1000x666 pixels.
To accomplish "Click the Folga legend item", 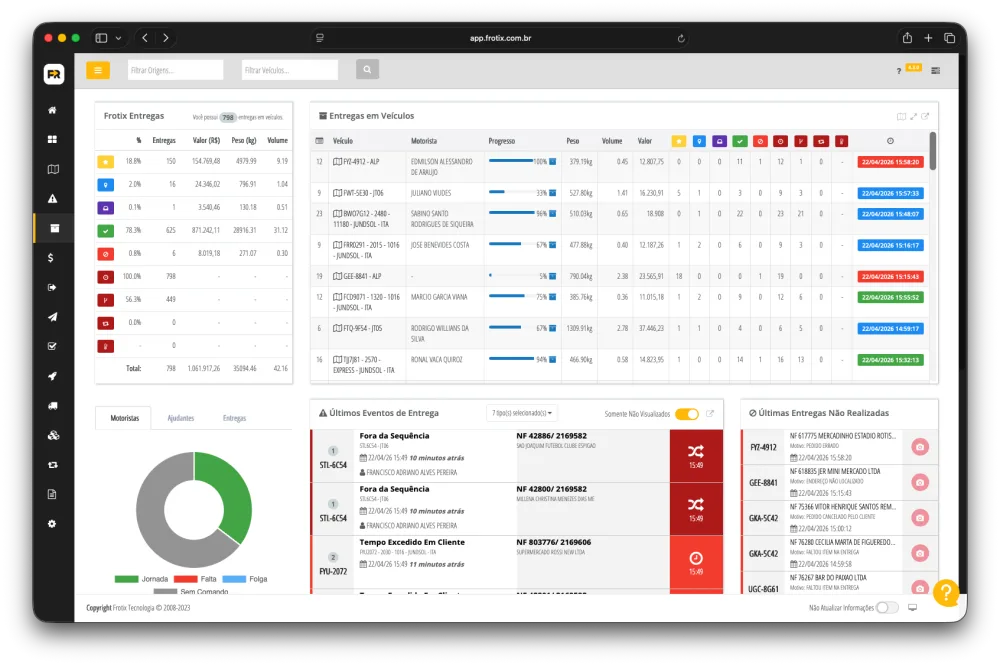I will [245, 579].
